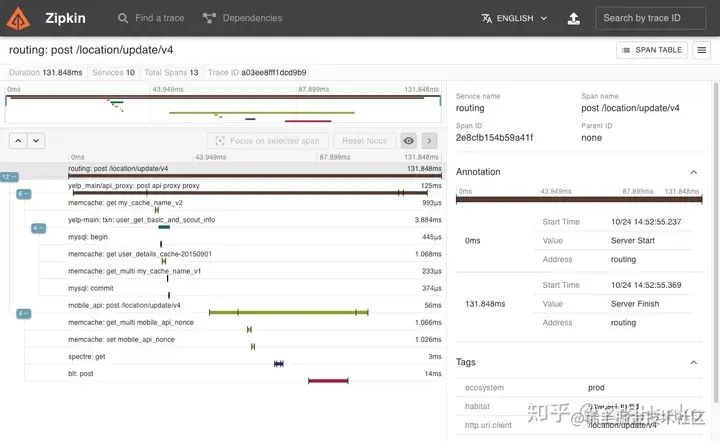Open the SPAN TABLE view

[652, 50]
